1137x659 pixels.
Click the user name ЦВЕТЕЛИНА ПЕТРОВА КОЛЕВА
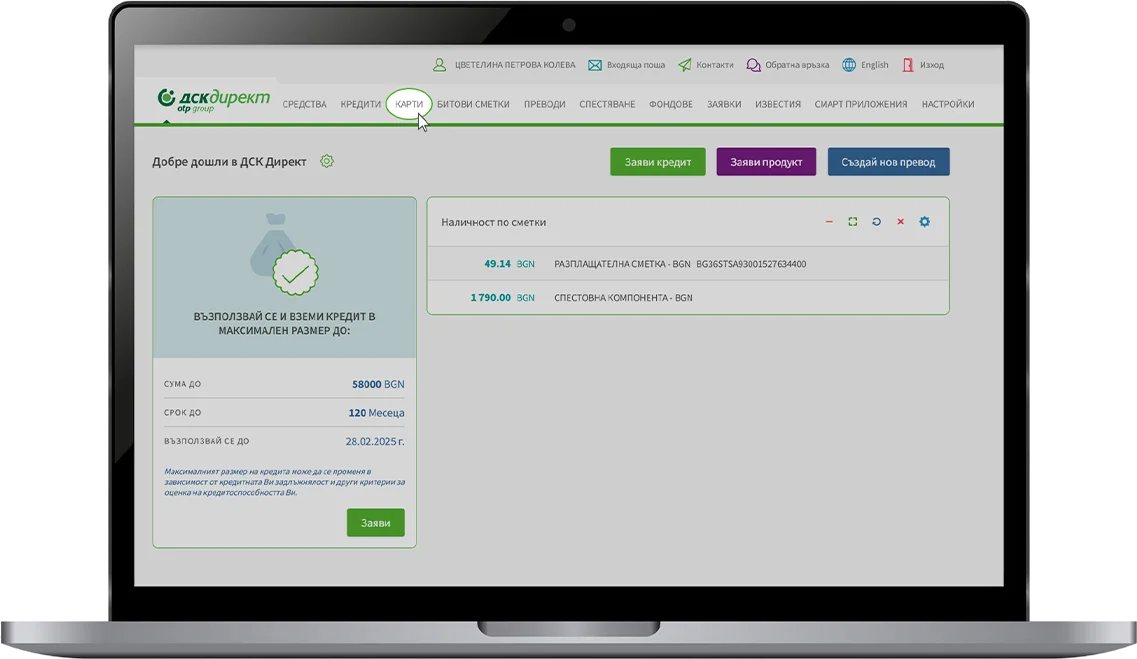click(x=515, y=65)
